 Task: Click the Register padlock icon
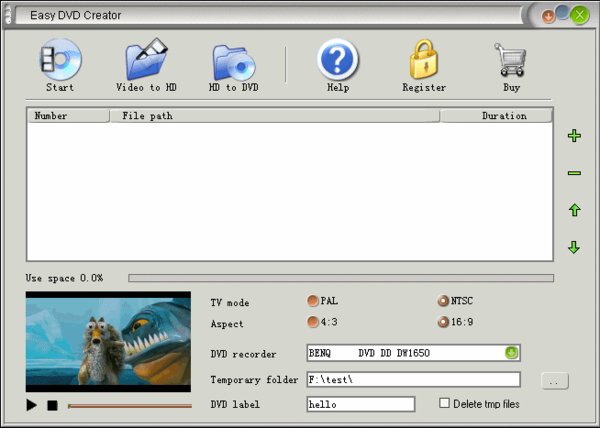point(424,59)
